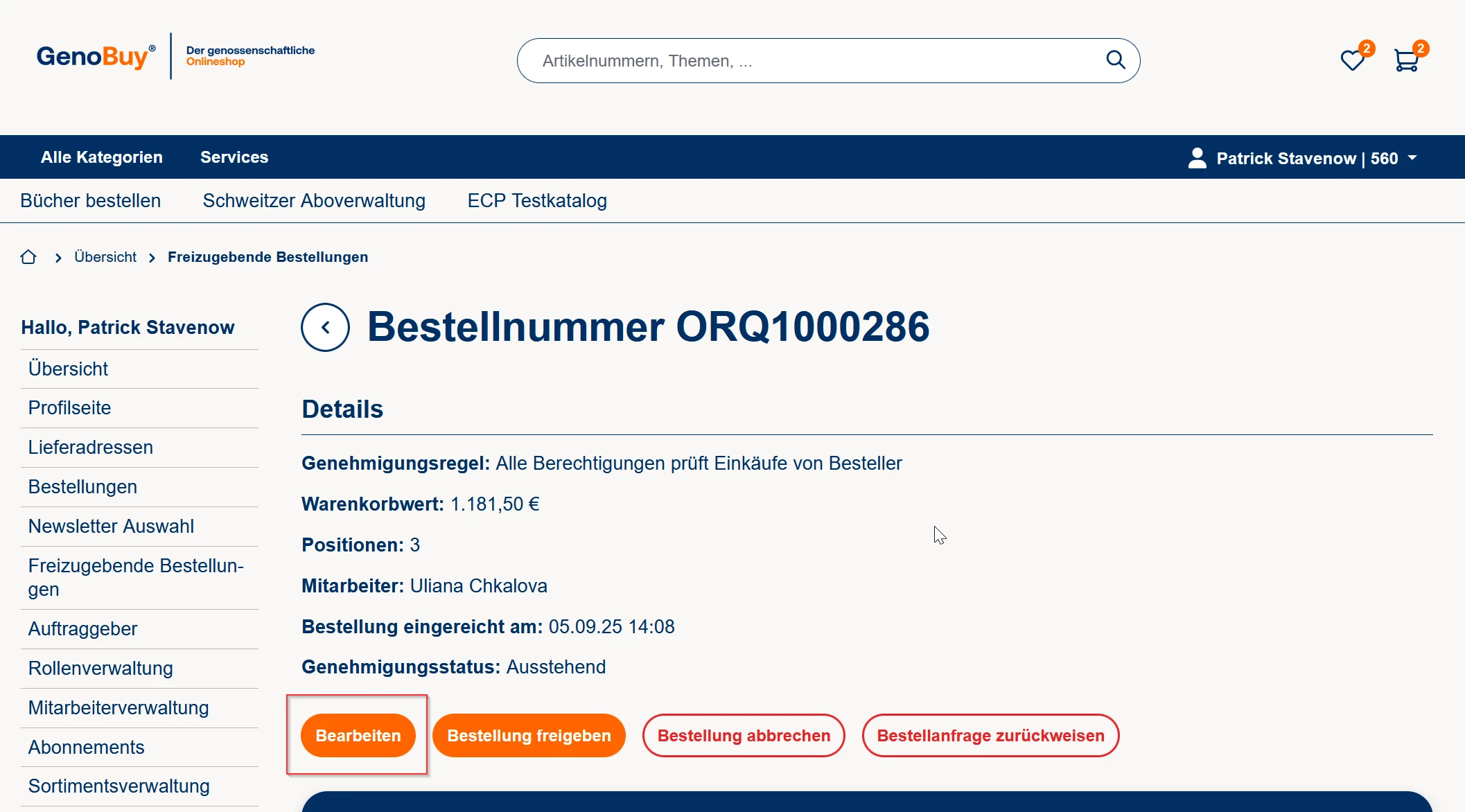Click the user profile icon
This screenshot has width=1465, height=812.
1197,158
